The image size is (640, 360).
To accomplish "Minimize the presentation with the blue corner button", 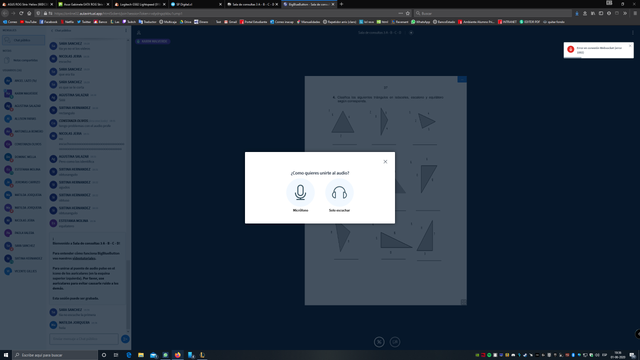I will [462, 79].
